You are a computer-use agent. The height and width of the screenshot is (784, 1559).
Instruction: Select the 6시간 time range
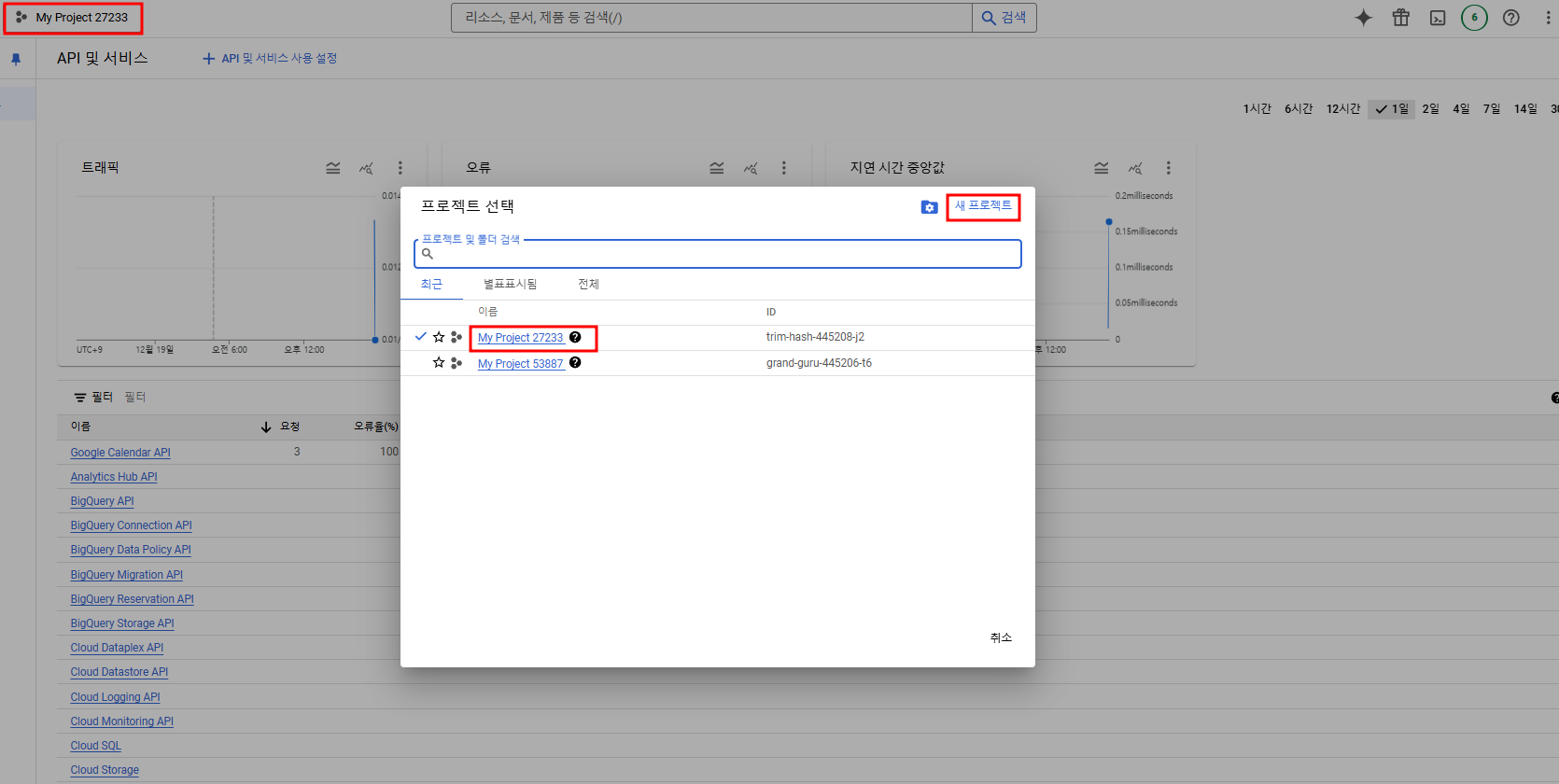1299,109
